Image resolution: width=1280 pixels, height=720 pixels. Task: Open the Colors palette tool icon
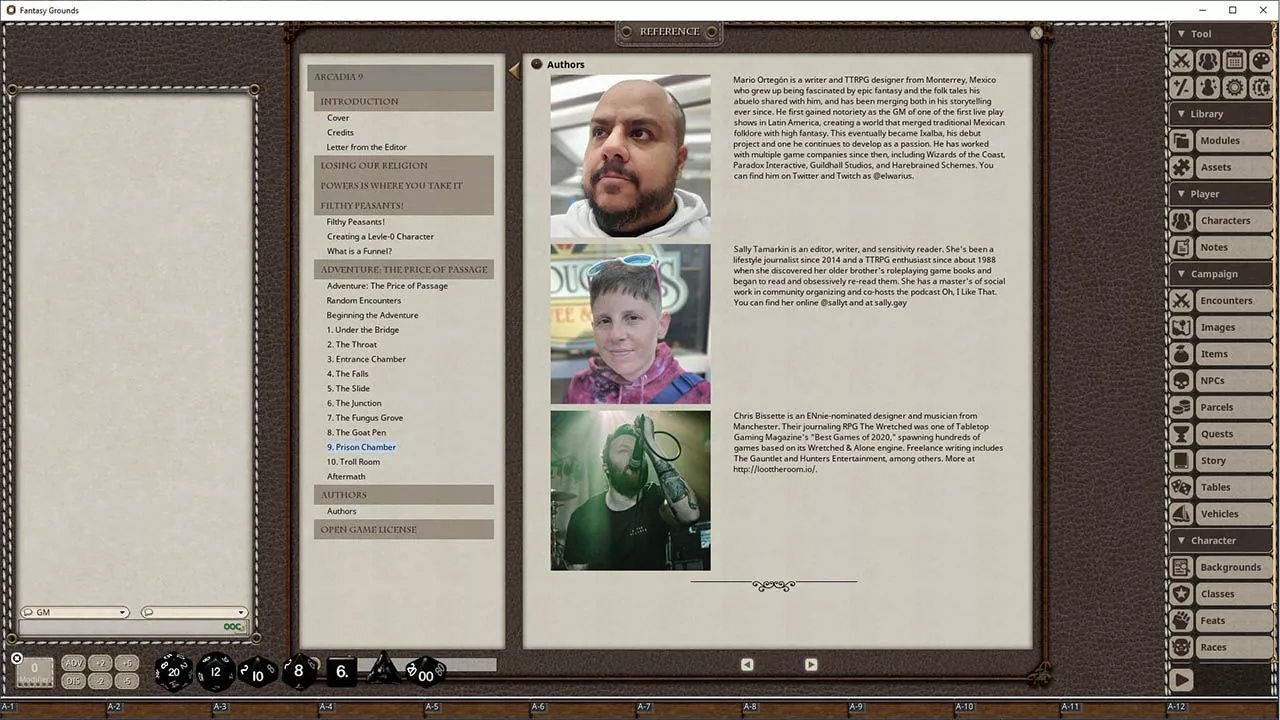click(x=1261, y=61)
